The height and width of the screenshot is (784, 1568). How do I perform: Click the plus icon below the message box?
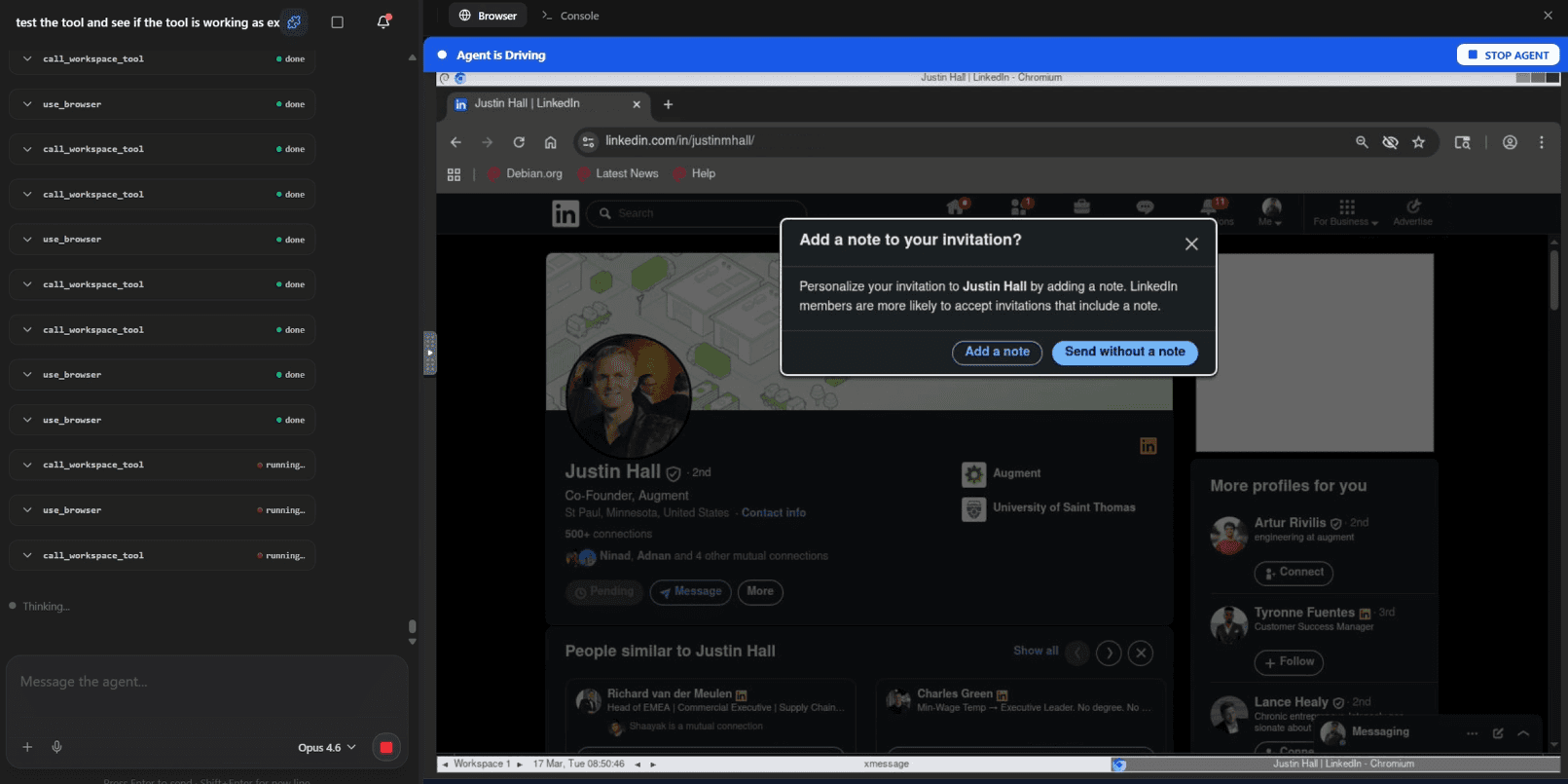point(27,747)
